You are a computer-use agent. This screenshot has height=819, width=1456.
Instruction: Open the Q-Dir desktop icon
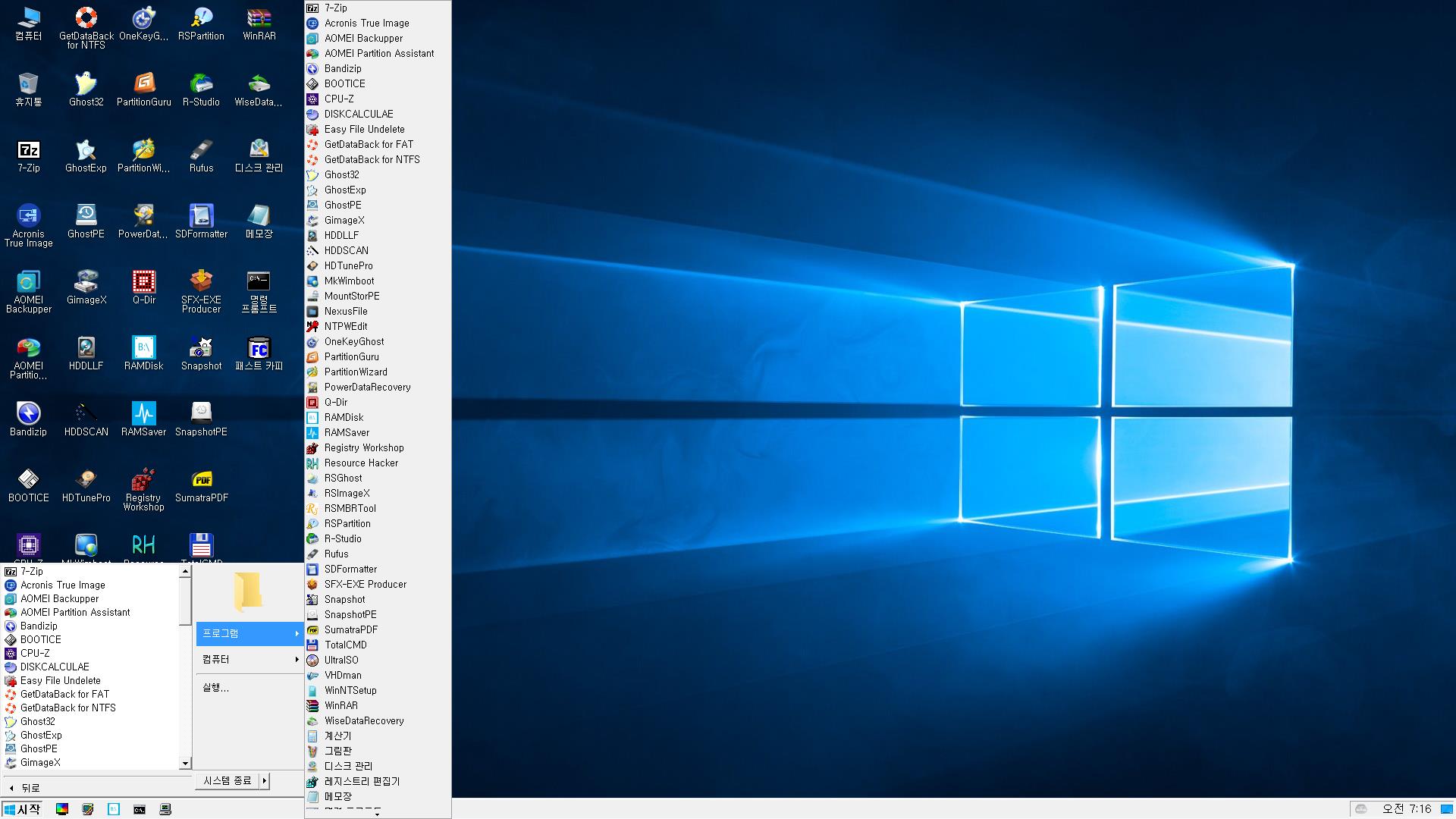[144, 287]
